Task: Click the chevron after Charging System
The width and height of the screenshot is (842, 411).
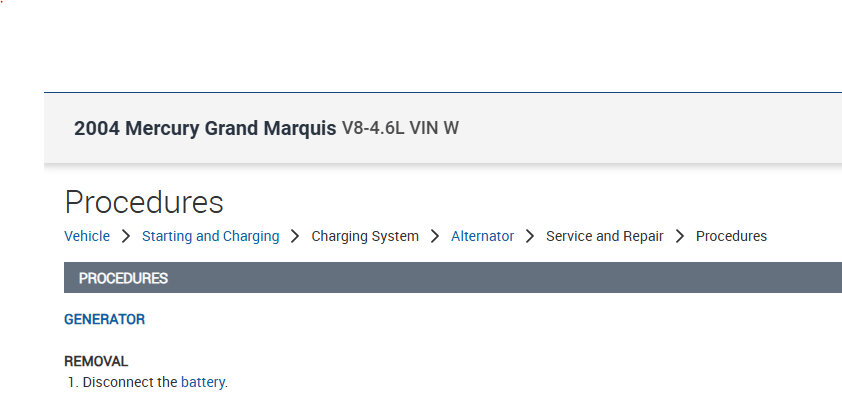Action: [x=435, y=237]
